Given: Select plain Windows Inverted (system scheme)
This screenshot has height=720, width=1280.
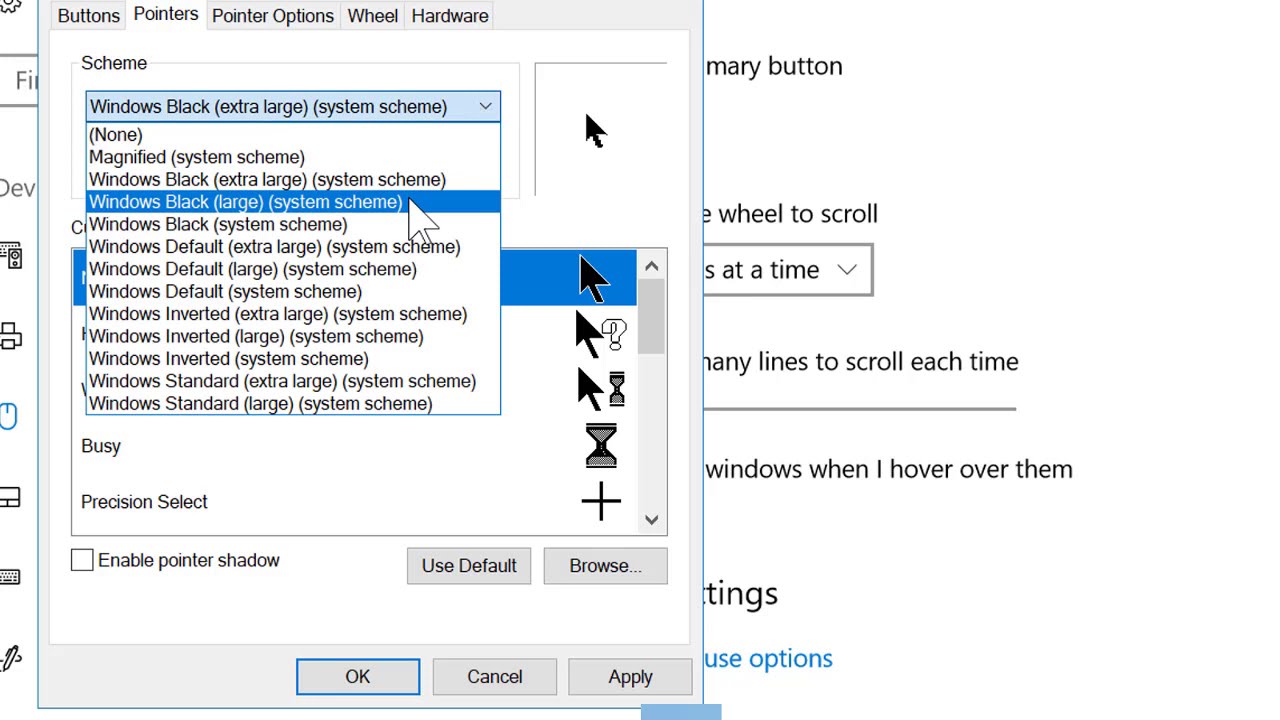Looking at the screenshot, I should pos(293,359).
